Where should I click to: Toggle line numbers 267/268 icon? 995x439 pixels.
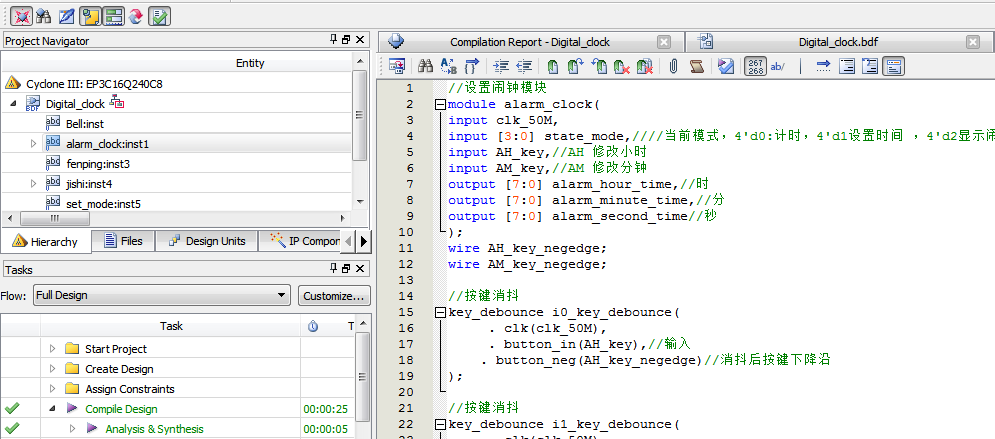755,66
